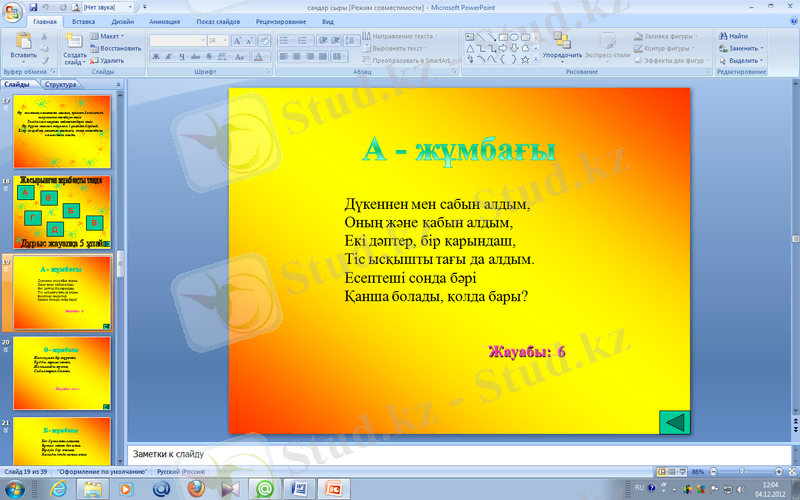This screenshot has height=500, width=800.
Task: Select slide 18 thumbnail
Action: pyautogui.click(x=62, y=212)
